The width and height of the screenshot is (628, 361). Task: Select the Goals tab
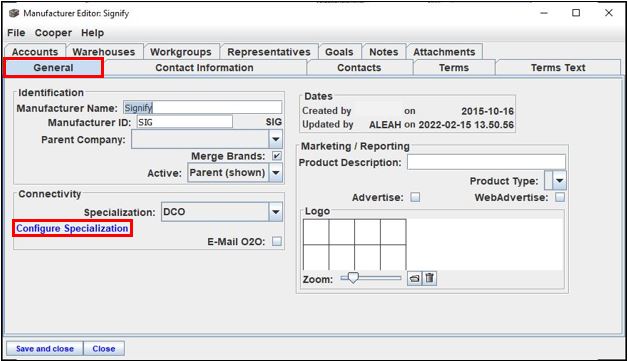[339, 52]
